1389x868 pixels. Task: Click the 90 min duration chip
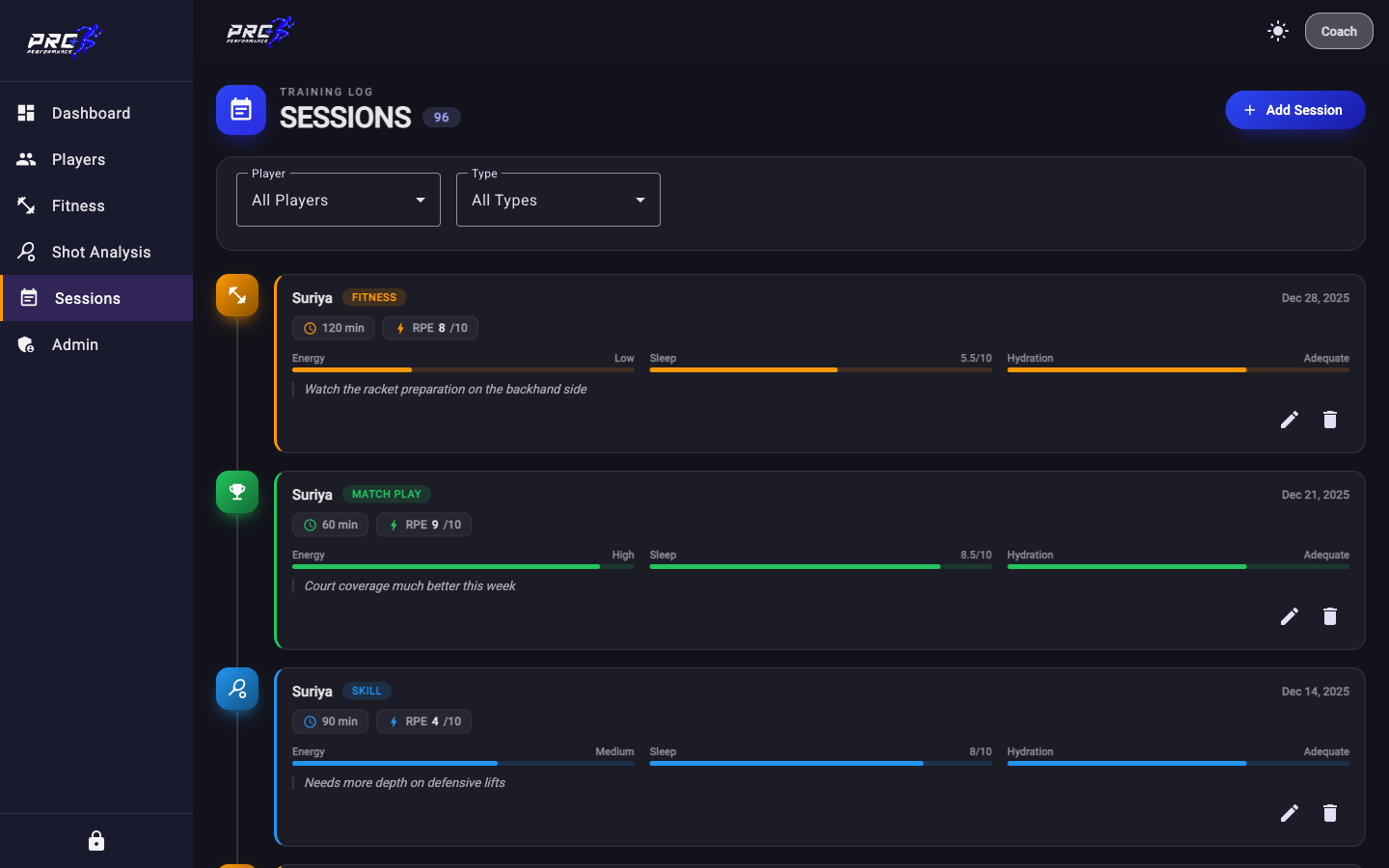click(x=330, y=721)
